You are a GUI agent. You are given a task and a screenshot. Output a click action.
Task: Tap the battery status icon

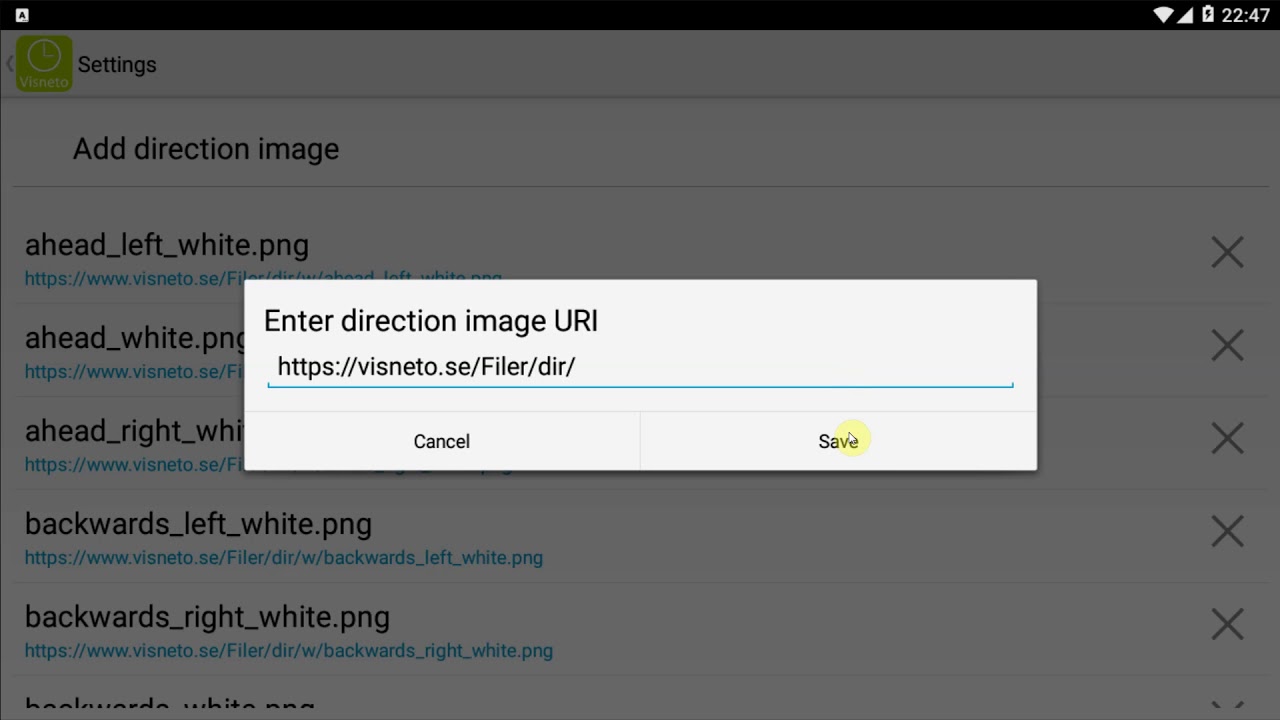[x=1207, y=15]
